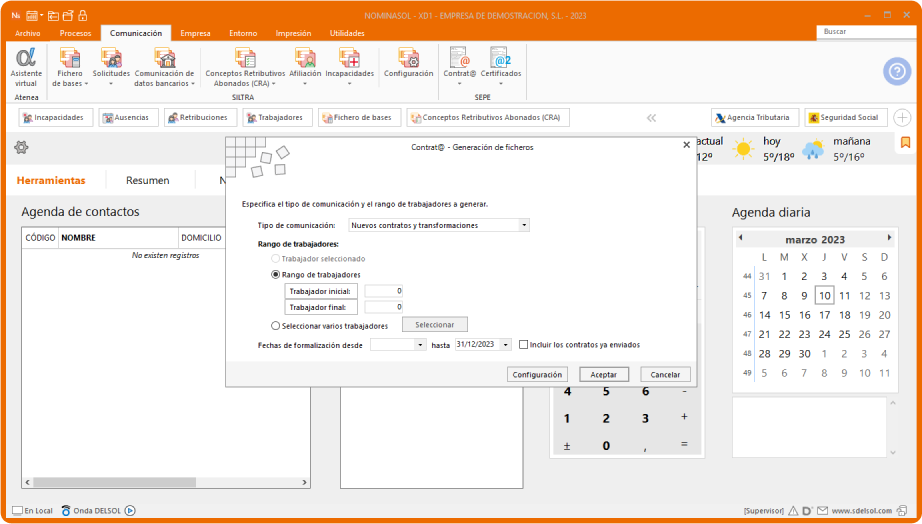Expand Solicitudes dropdown arrow
The width and height of the screenshot is (922, 524).
(111, 84)
